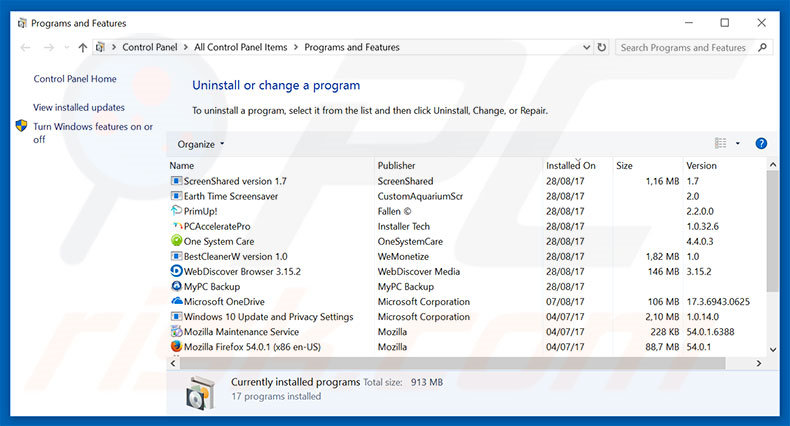The image size is (790, 426).
Task: Click the refresh button in address bar
Action: 602,47
